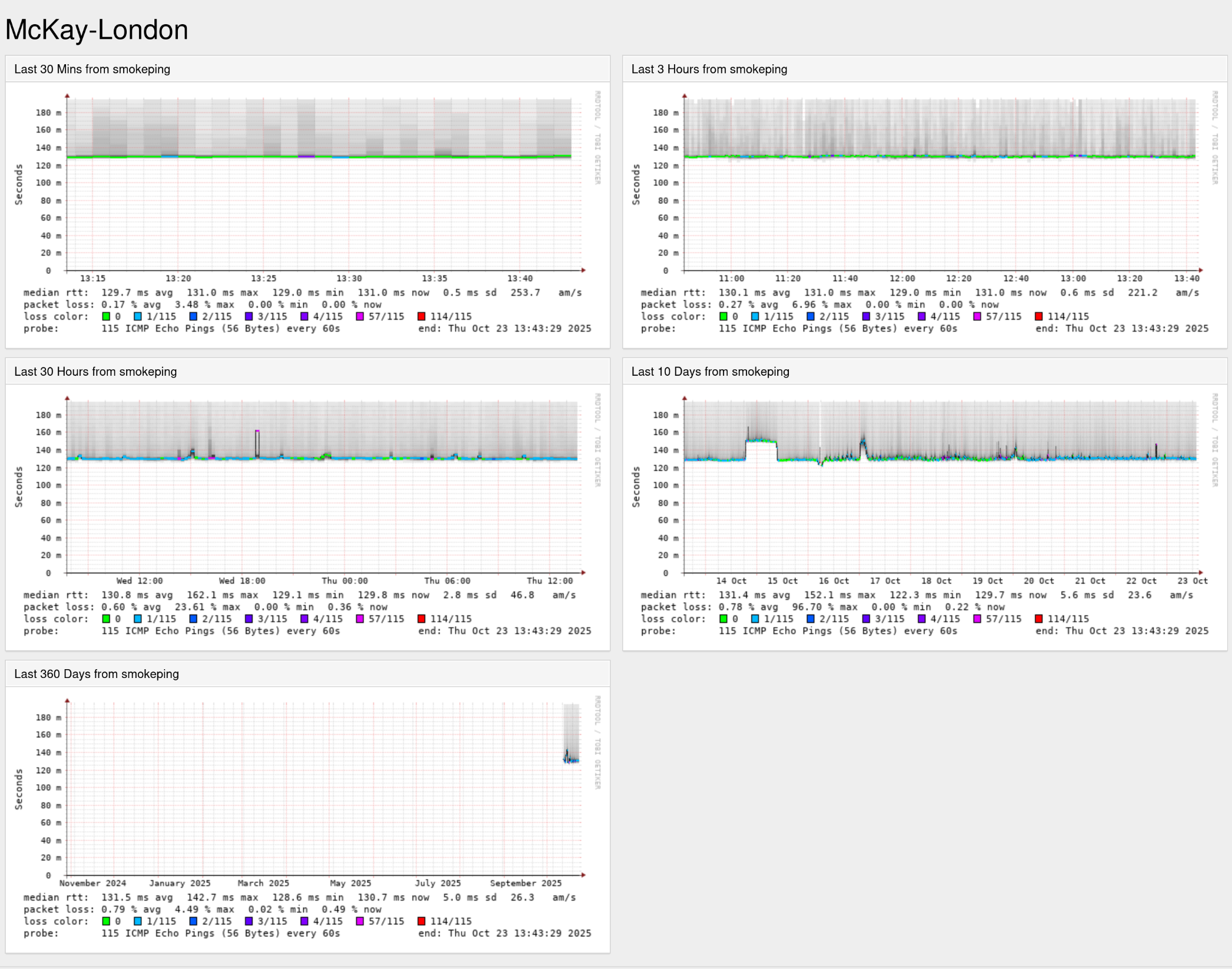Viewport: 1232px width, 969px height.
Task: Click the 'Last 30 Hours from smokeping' header
Action: pyautogui.click(x=95, y=372)
